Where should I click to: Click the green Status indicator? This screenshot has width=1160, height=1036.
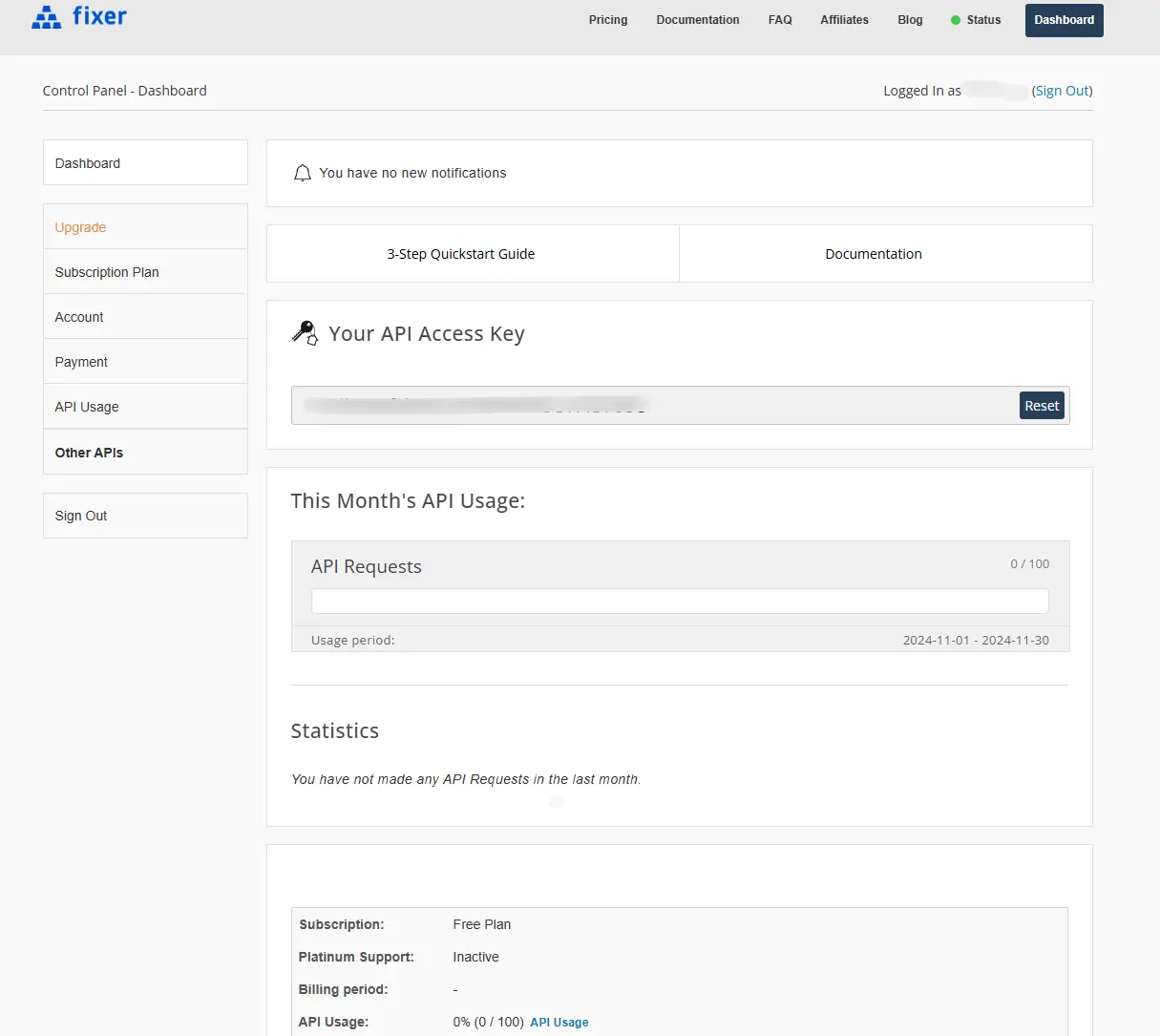(x=956, y=20)
